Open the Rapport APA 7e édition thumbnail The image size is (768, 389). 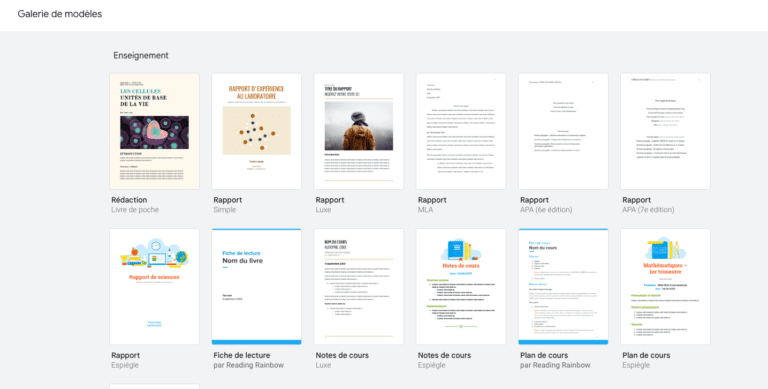pyautogui.click(x=665, y=131)
